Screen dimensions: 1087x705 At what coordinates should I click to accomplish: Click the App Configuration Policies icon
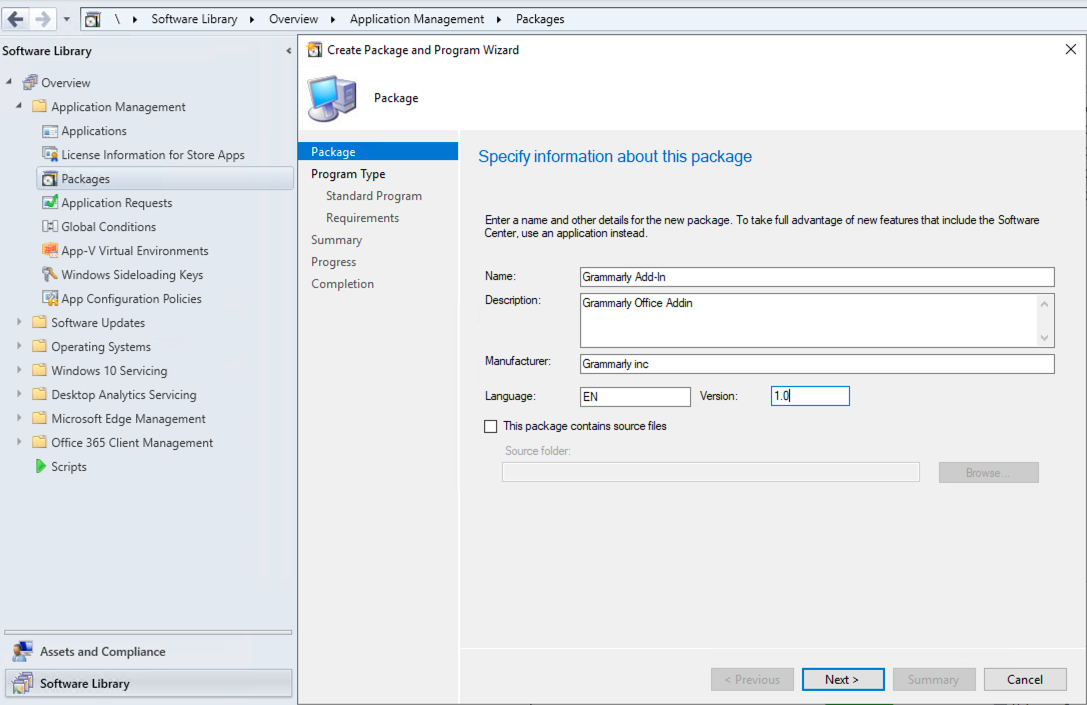coord(50,299)
